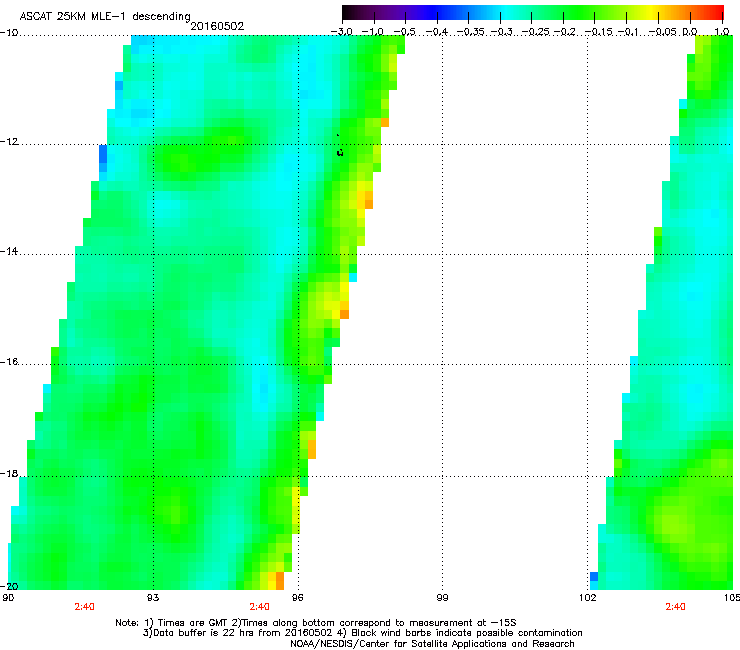
Task: Select the date label 20160502
Action: [x=217, y=26]
